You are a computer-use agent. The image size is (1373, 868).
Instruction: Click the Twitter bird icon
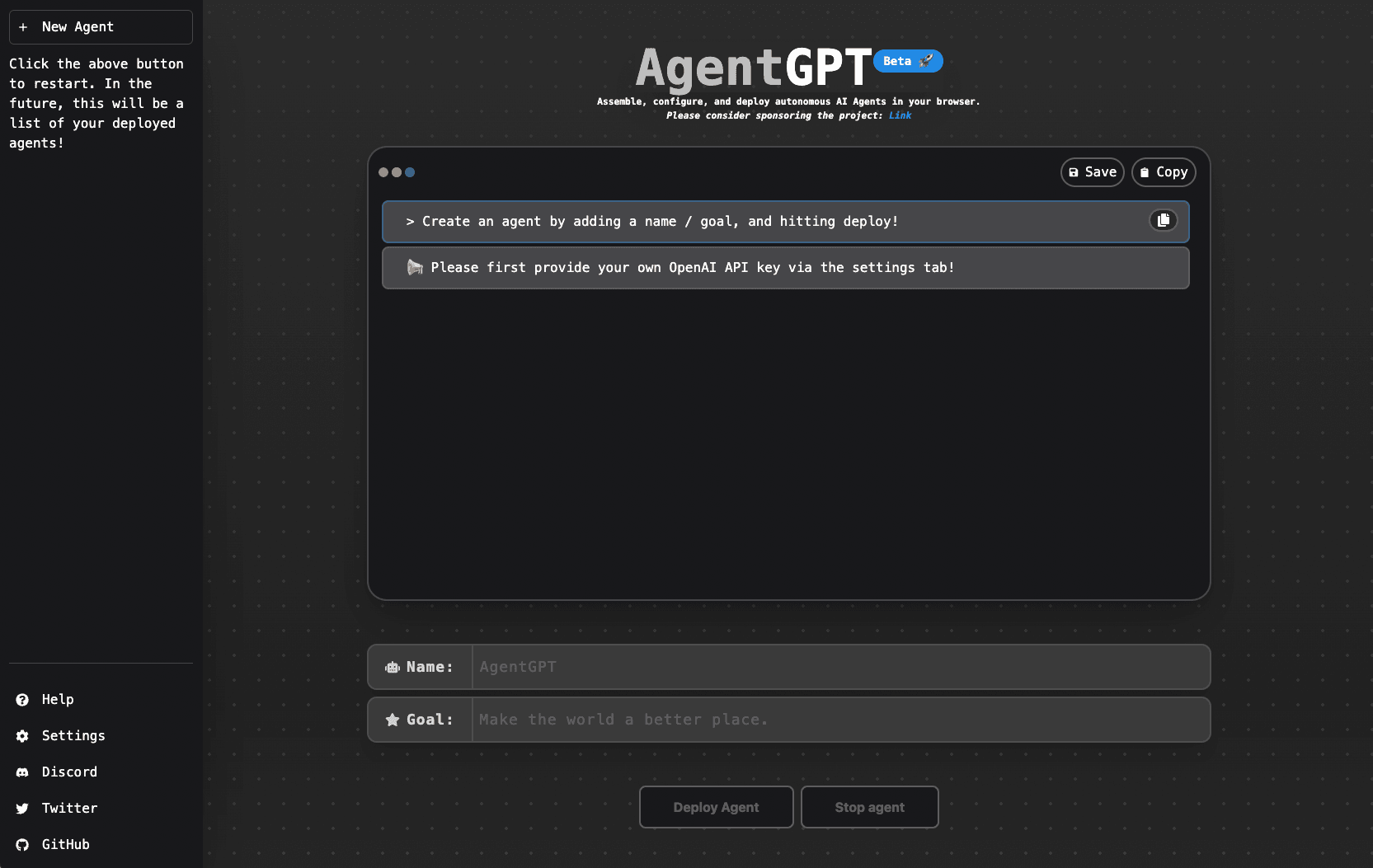click(x=21, y=808)
